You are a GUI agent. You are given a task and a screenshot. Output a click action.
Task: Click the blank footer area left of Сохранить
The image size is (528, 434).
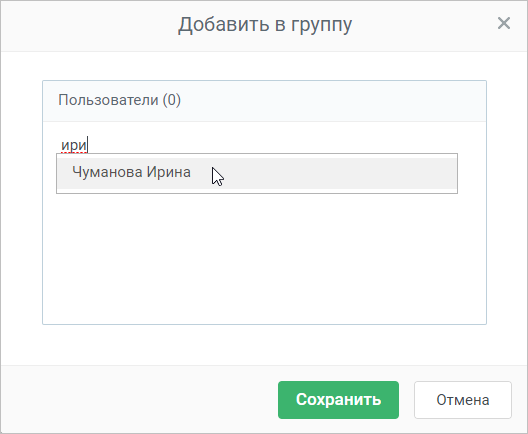(139, 400)
